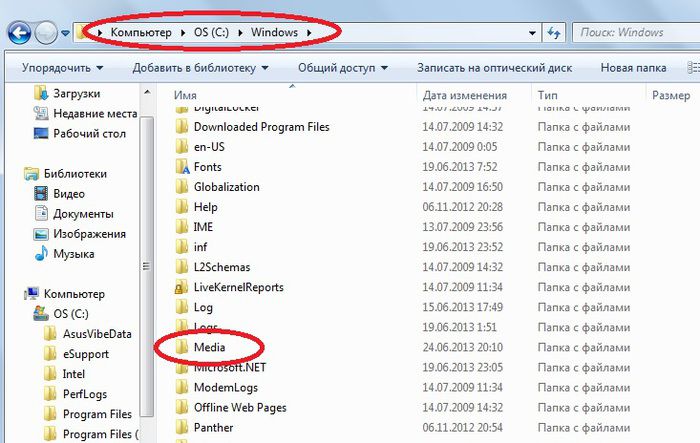Click Папка с файлами in the ModemLogs row
Screen dimensions: 700x443
tap(584, 388)
